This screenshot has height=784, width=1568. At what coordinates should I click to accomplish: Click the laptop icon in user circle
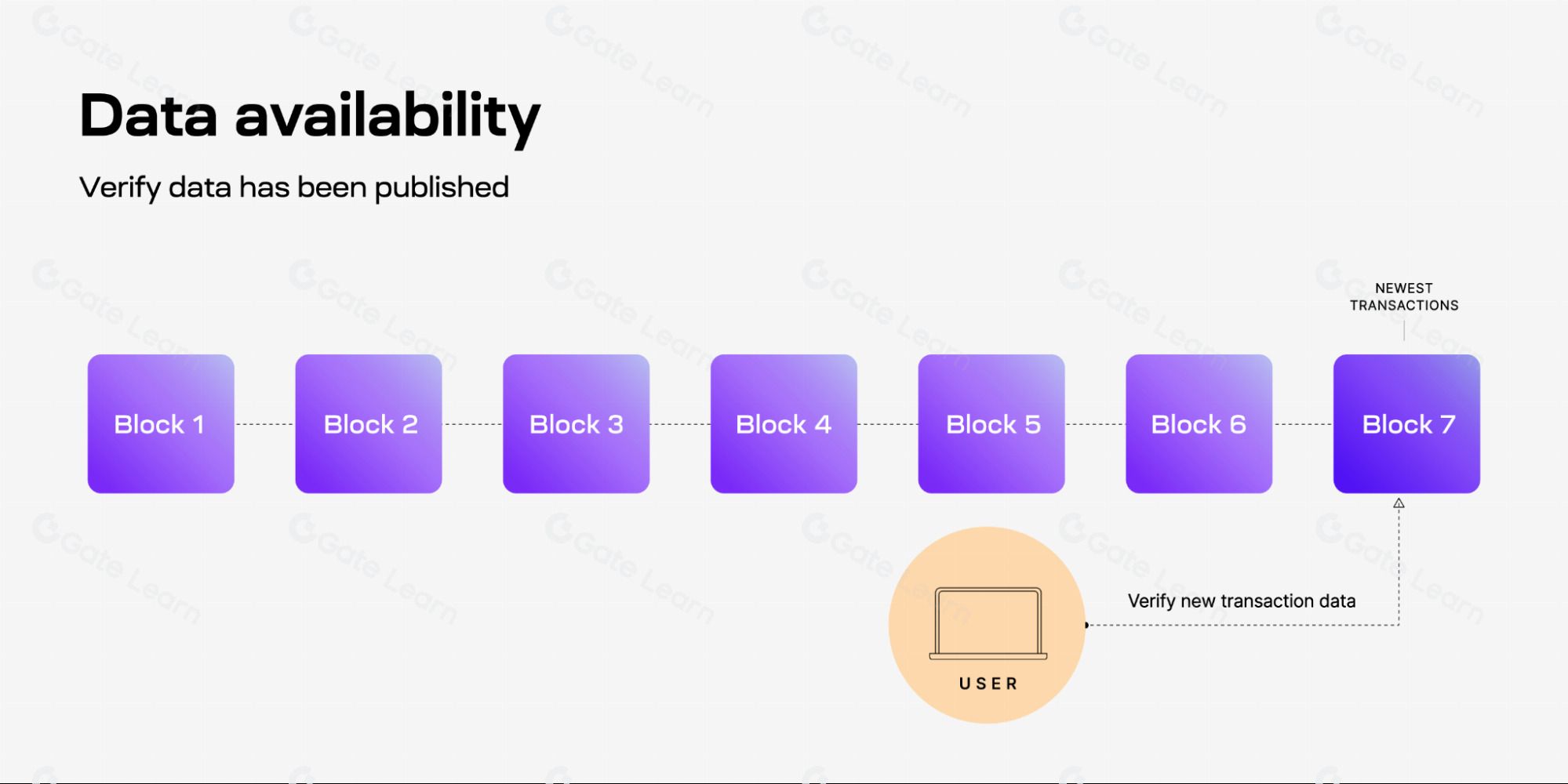[988, 623]
